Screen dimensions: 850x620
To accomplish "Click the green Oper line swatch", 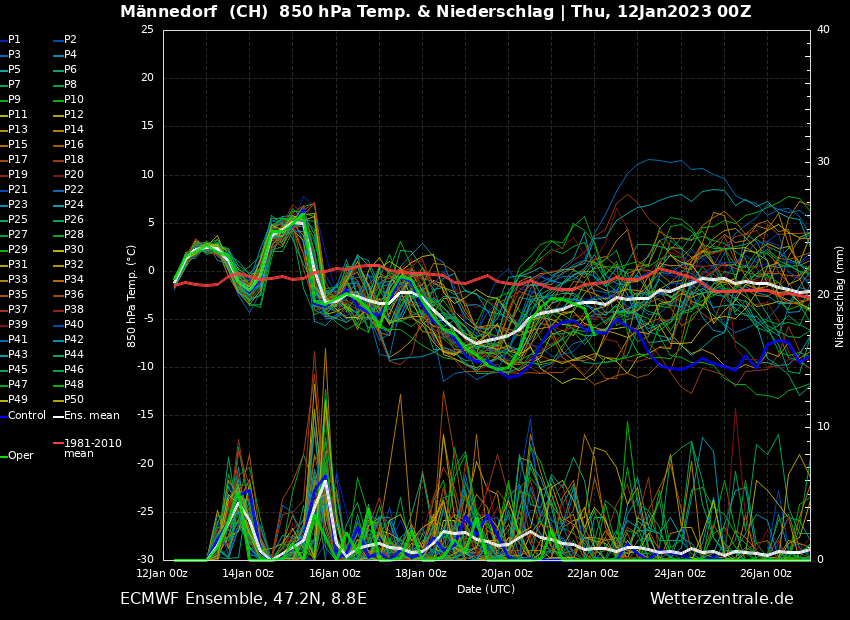I will click(x=3, y=455).
